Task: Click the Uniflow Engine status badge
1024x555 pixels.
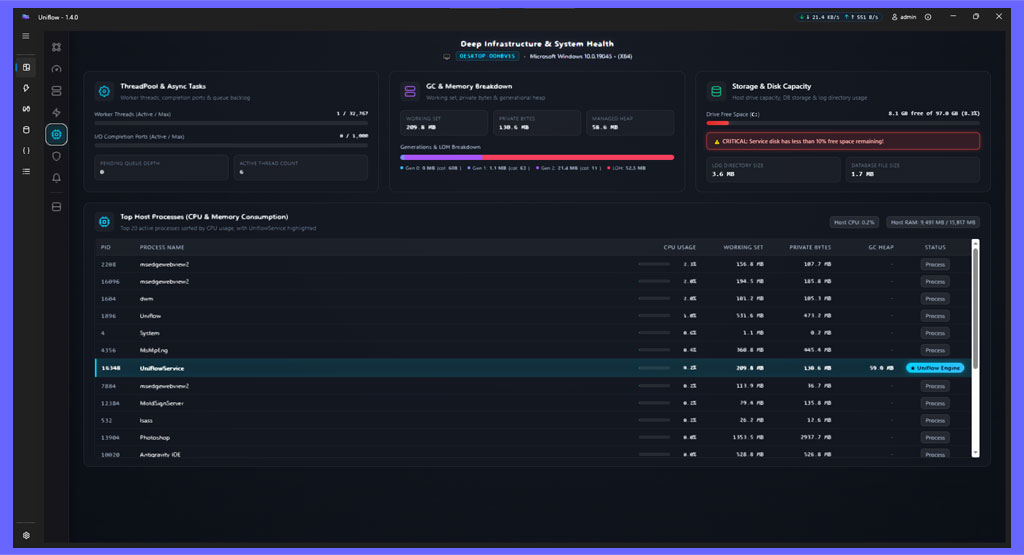Action: [935, 368]
